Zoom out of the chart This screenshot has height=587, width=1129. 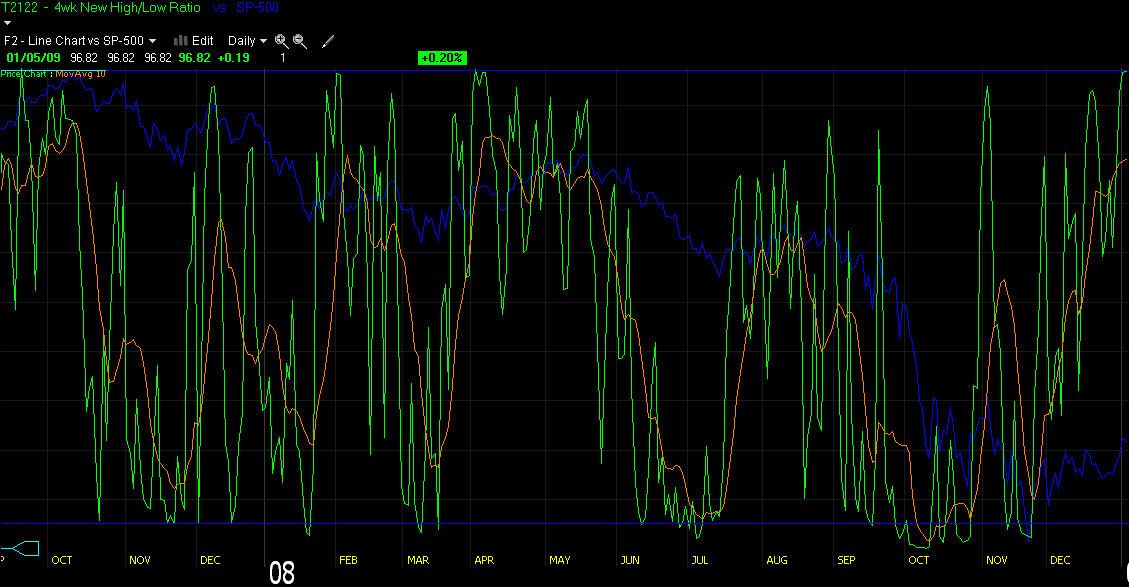[300, 42]
